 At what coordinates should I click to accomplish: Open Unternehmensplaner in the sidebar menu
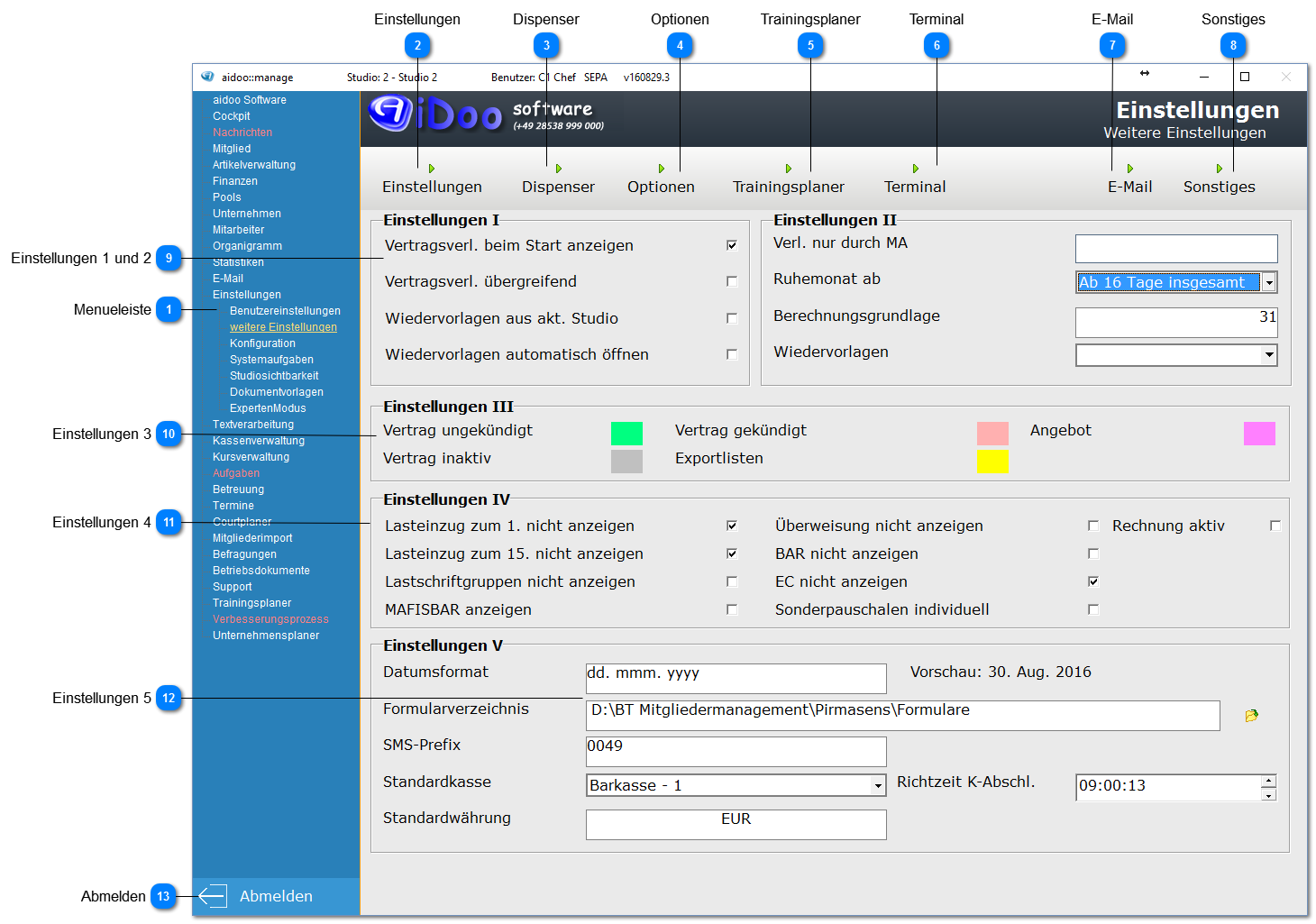266,636
